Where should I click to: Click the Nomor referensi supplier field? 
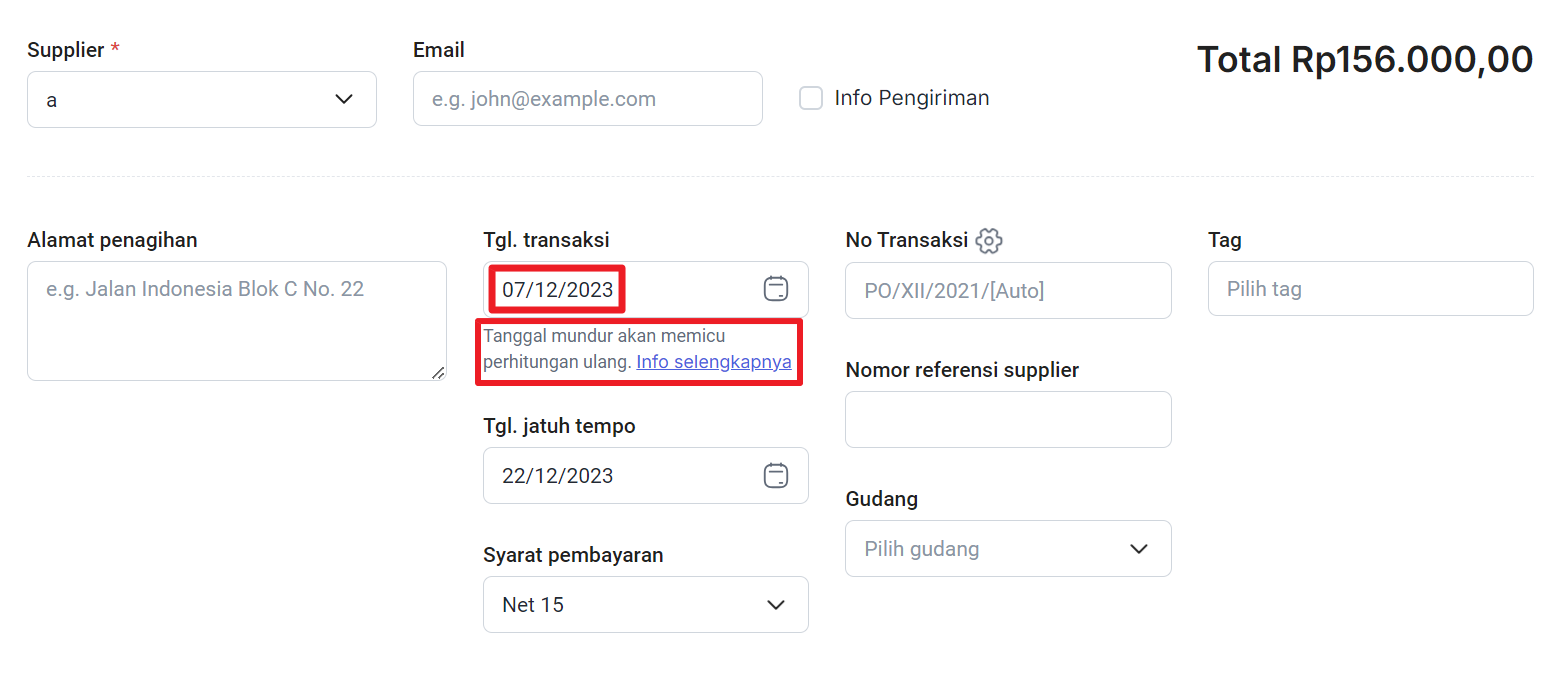tap(1008, 419)
